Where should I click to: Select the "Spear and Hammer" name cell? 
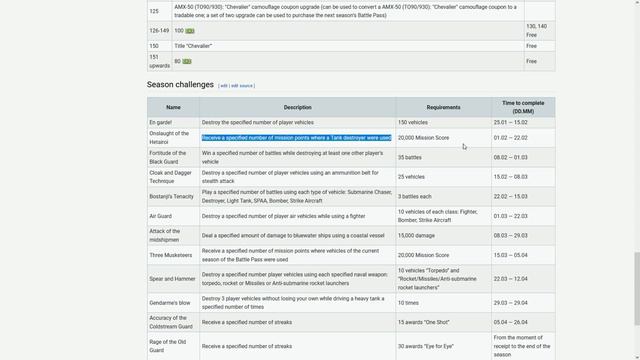click(173, 279)
